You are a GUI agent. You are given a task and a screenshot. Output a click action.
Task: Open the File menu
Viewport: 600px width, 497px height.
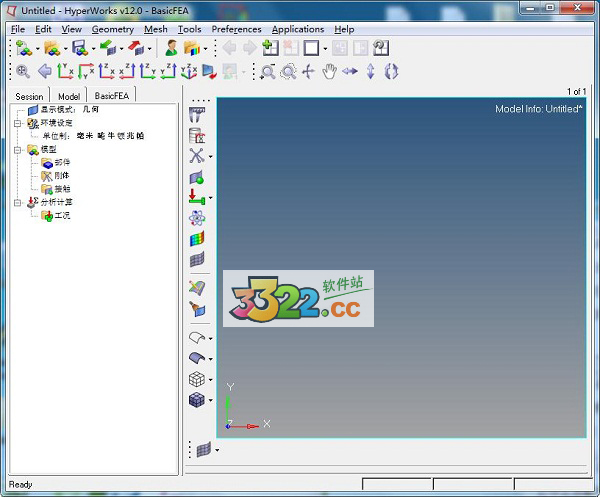point(18,29)
